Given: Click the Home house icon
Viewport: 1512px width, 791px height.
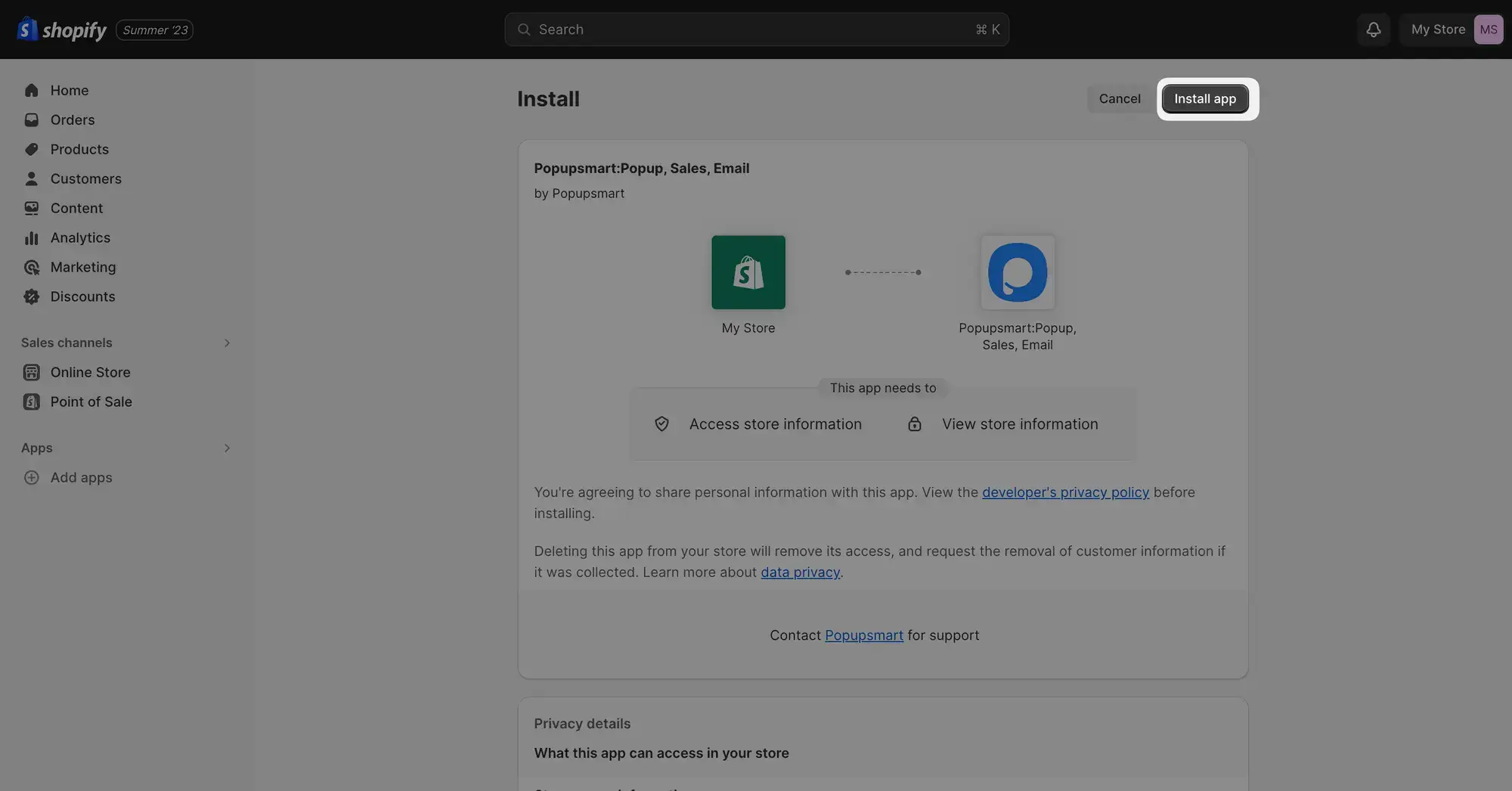Looking at the screenshot, I should [31, 91].
